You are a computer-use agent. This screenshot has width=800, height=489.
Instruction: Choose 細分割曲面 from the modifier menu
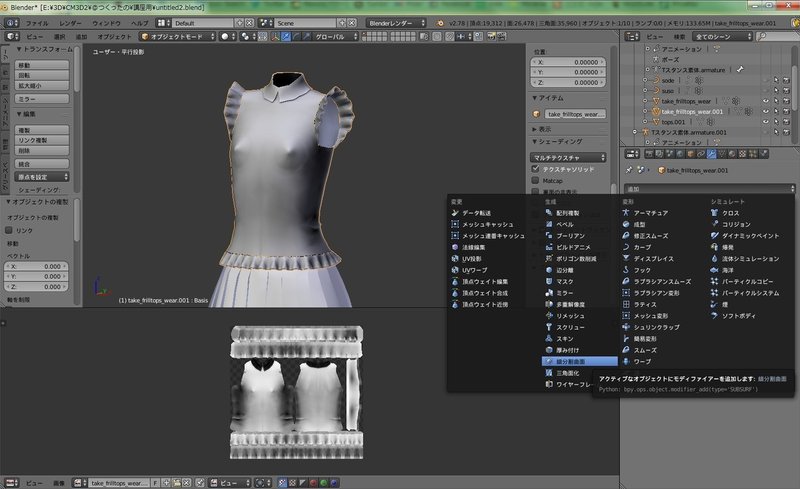coord(571,360)
